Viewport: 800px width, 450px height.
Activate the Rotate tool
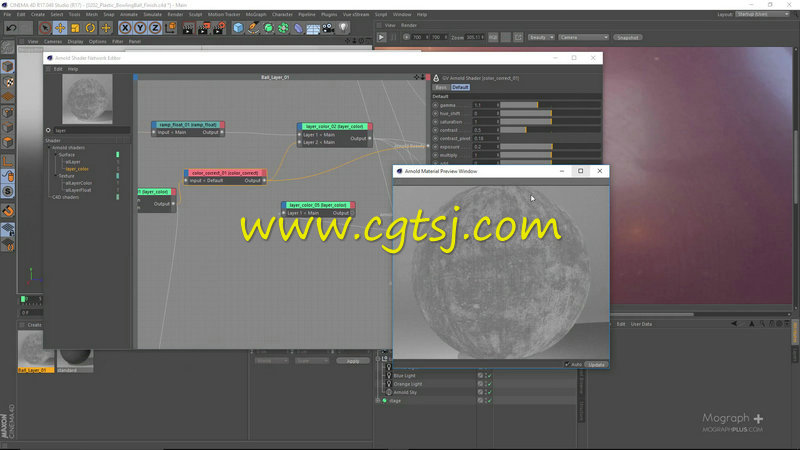coord(91,28)
